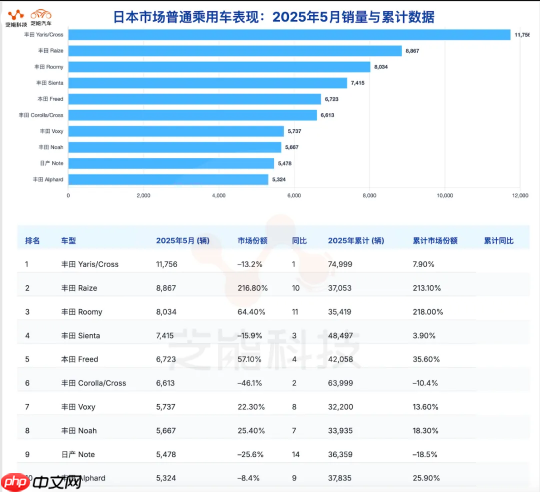Viewport: 540px width, 492px height.
Task: Click the 芝能汽车 car logo
Action: tap(41, 17)
